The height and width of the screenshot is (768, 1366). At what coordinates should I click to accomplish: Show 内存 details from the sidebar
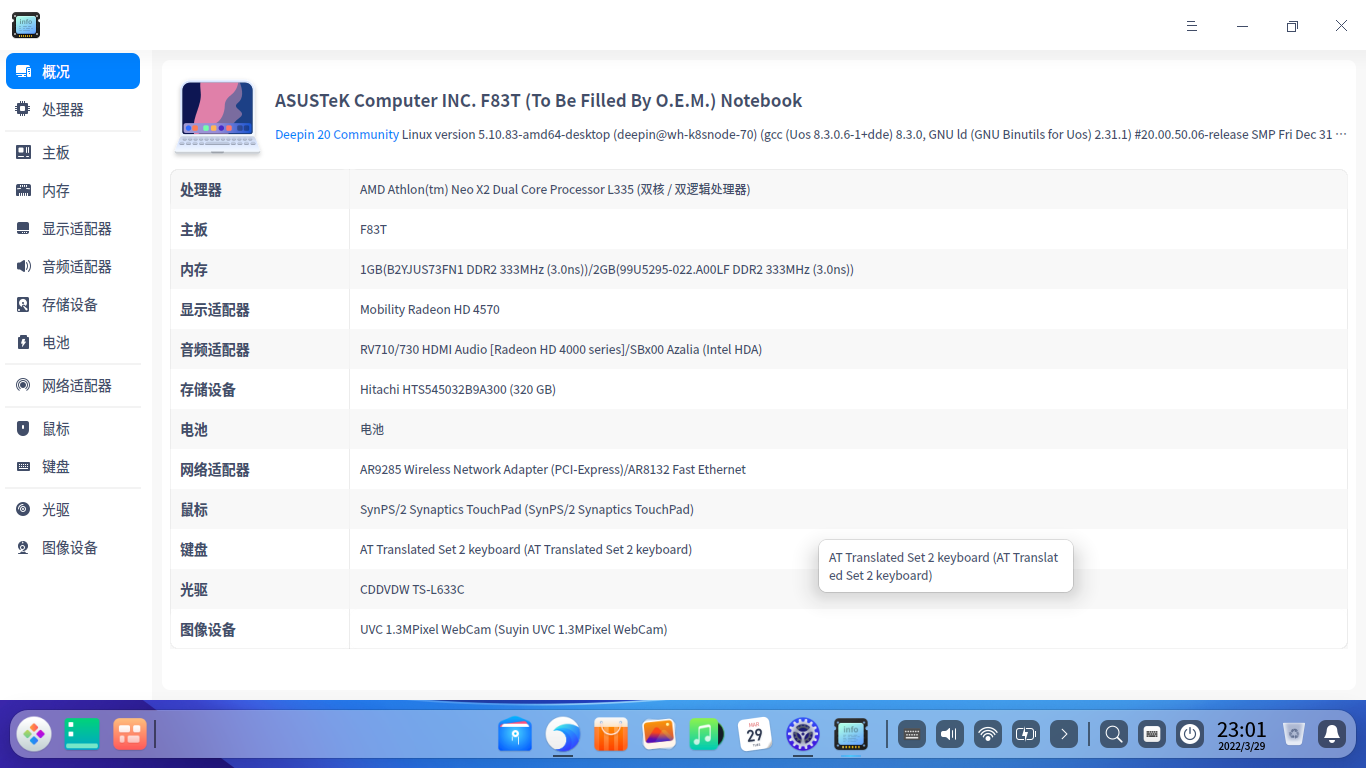tap(73, 190)
